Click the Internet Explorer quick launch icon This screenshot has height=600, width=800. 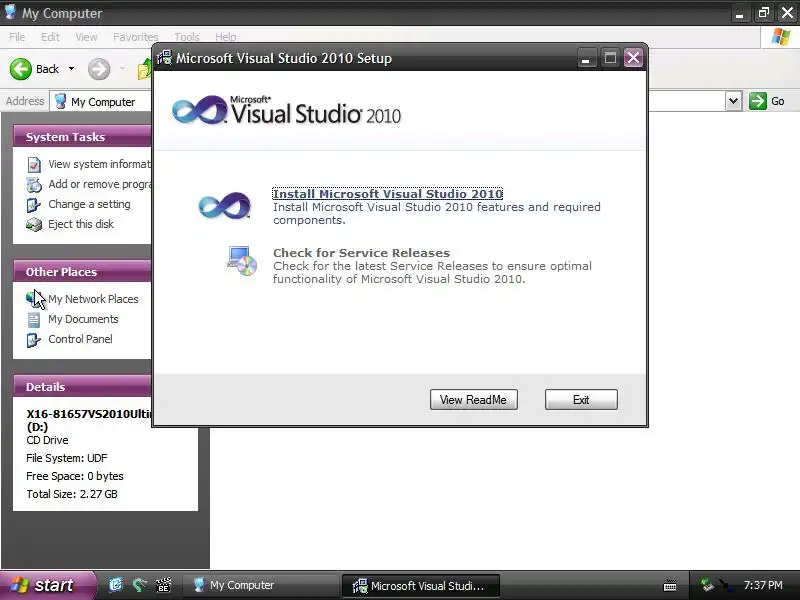coord(116,585)
